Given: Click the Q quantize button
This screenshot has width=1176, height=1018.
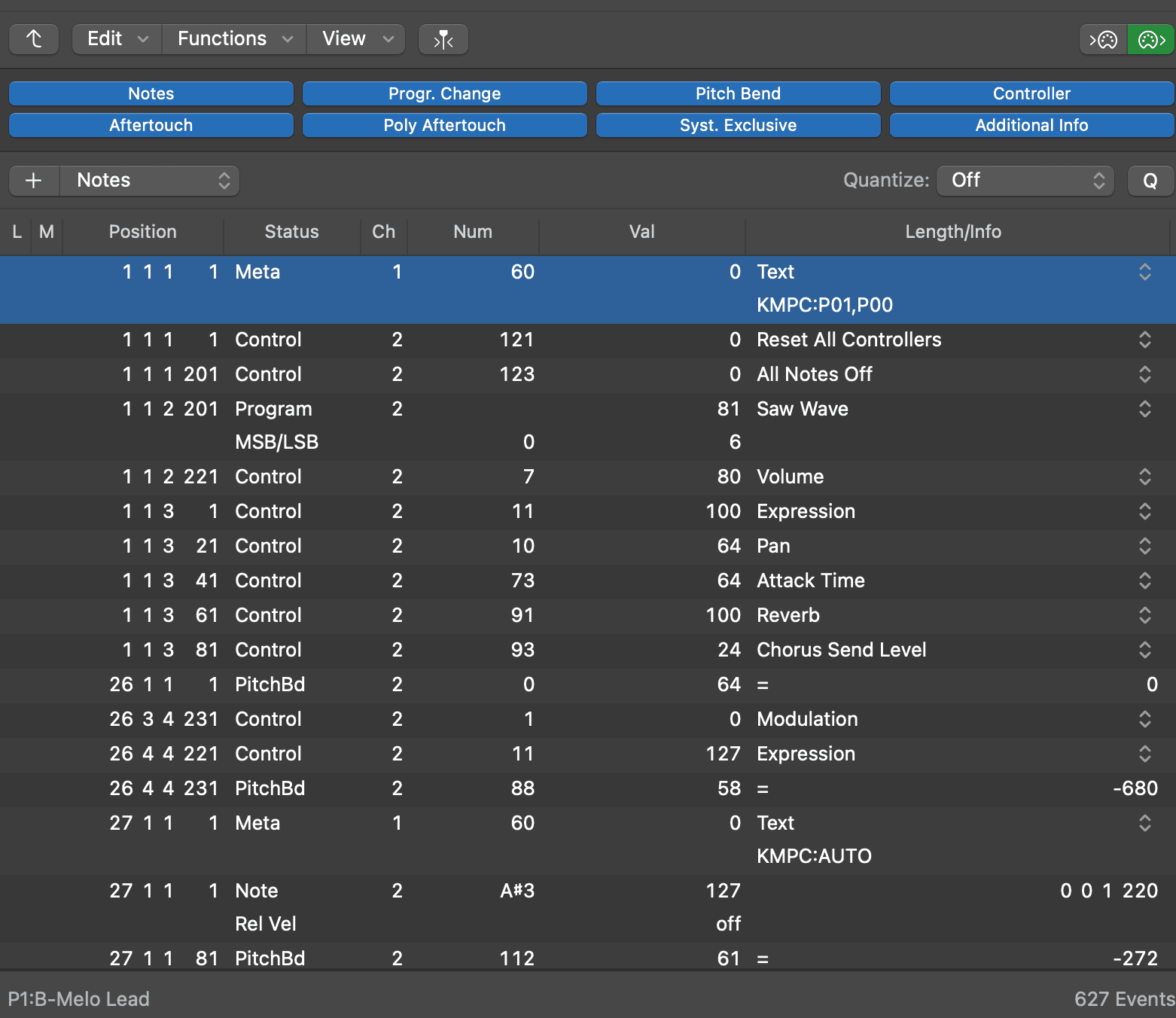Looking at the screenshot, I should coord(1150,181).
